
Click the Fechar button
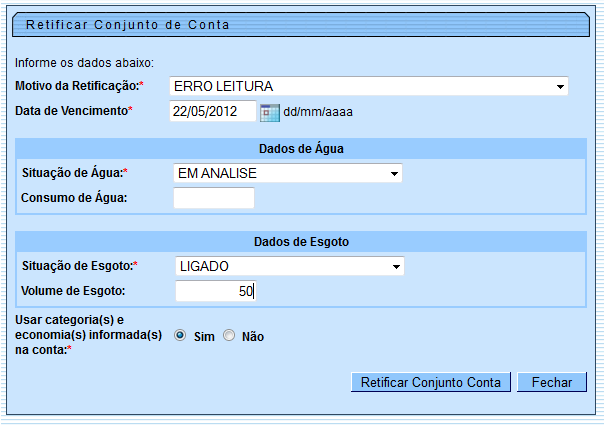point(552,382)
